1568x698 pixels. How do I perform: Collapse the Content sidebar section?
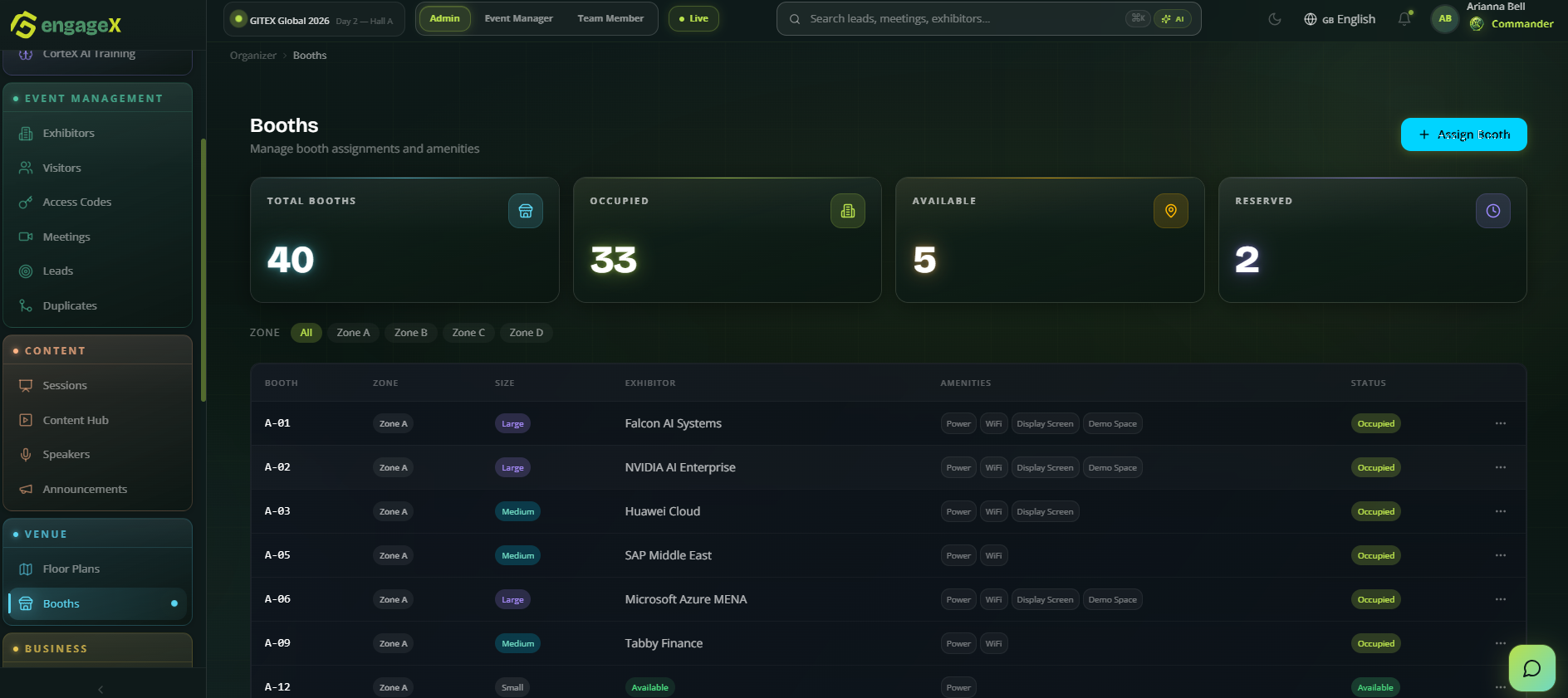pyautogui.click(x=98, y=350)
